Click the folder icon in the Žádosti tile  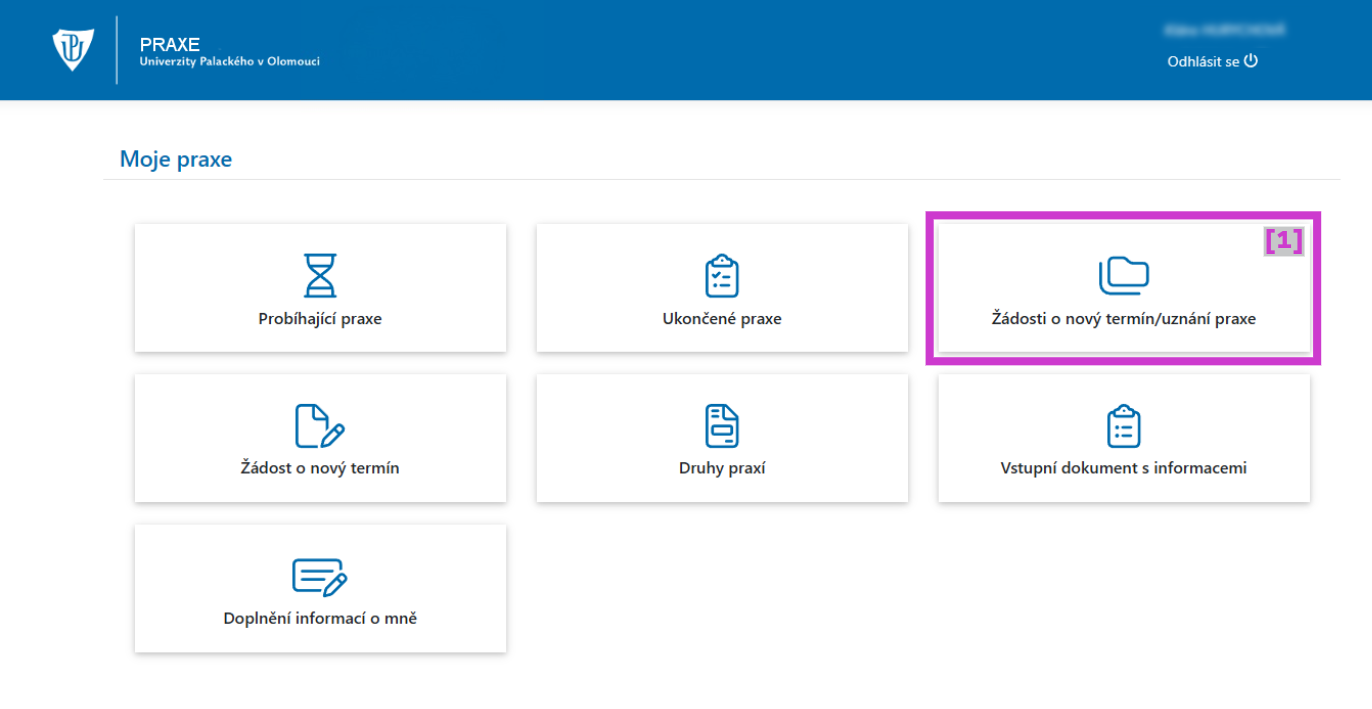point(1123,276)
